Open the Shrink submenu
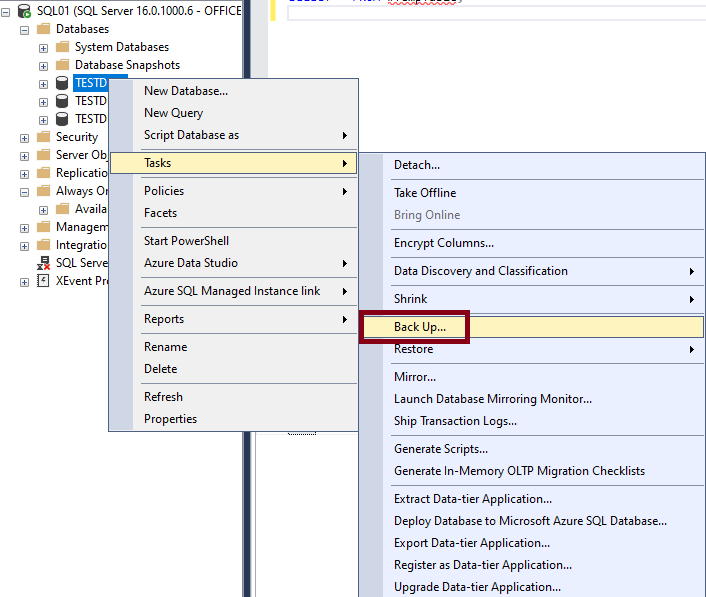This screenshot has height=597, width=706. coord(533,299)
